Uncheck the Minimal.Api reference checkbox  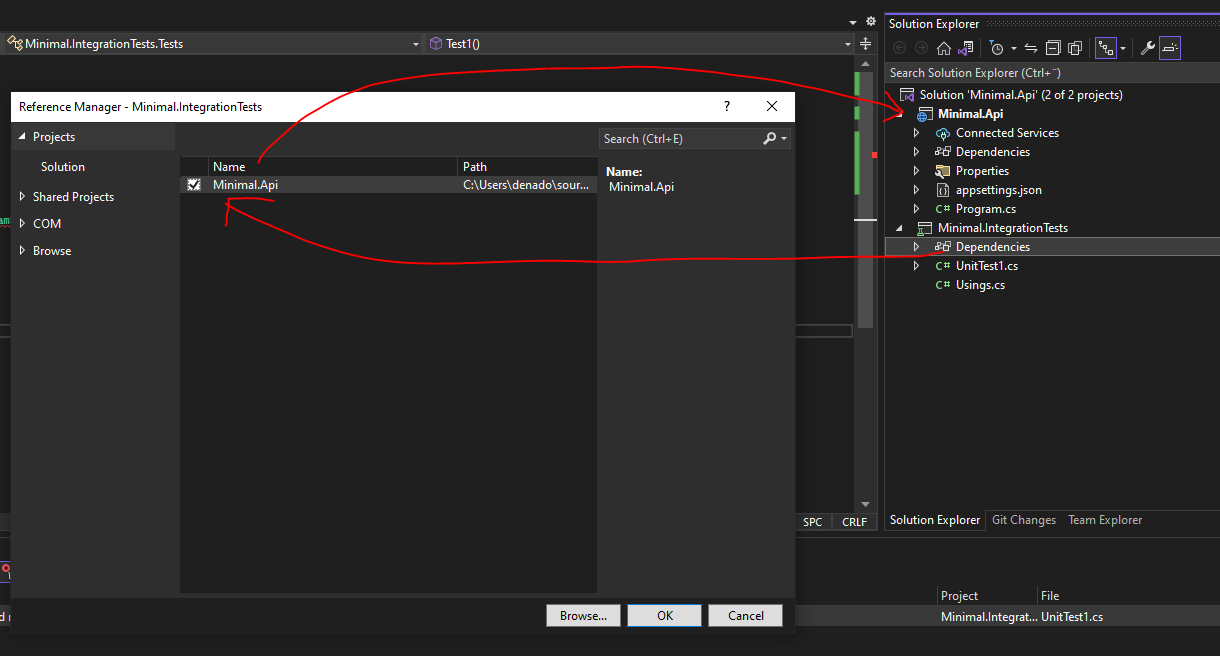194,185
